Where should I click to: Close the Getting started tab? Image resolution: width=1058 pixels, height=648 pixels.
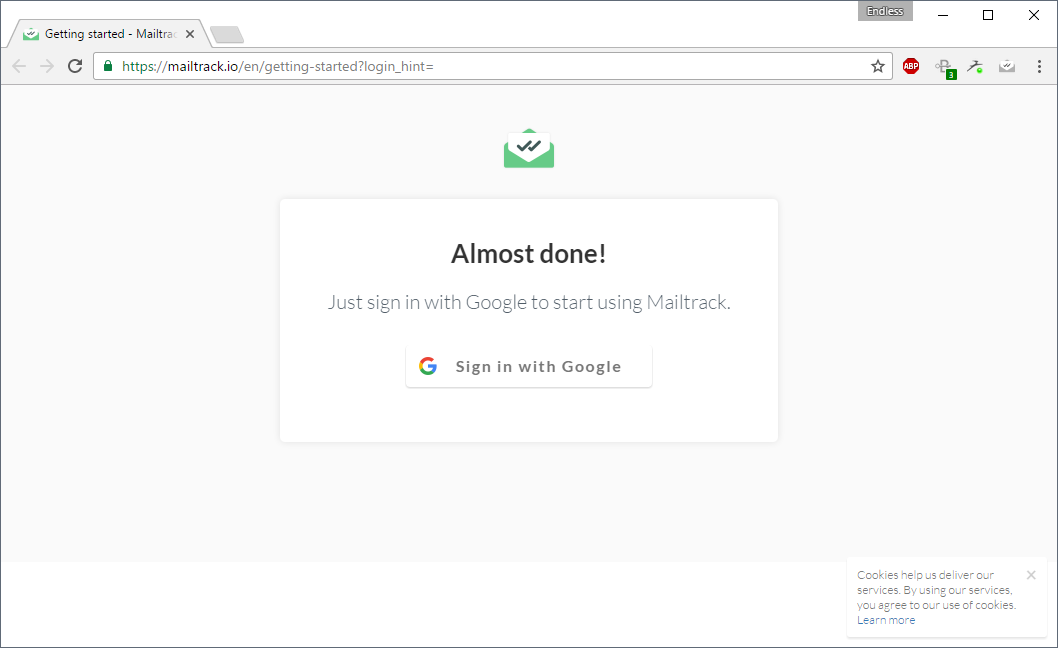click(x=190, y=34)
